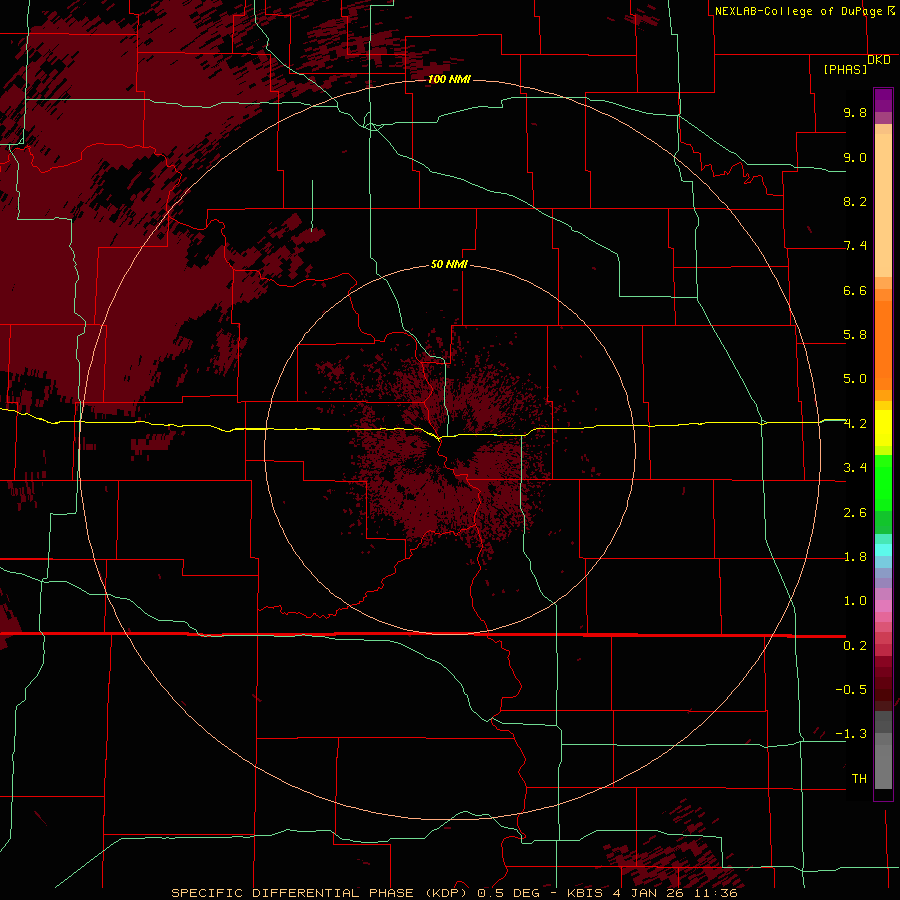Image resolution: width=900 pixels, height=900 pixels.
Task: Click the 6.6 value on the scale
Action: click(855, 290)
